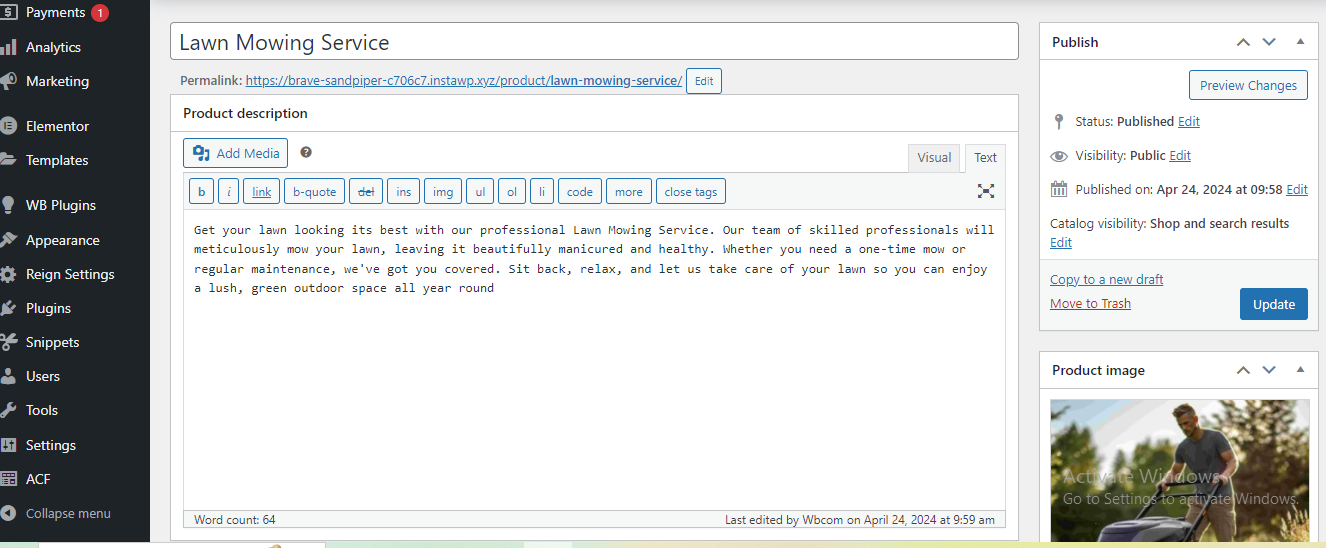Open Reign Settings menu item
This screenshot has width=1326, height=548.
coord(70,274)
